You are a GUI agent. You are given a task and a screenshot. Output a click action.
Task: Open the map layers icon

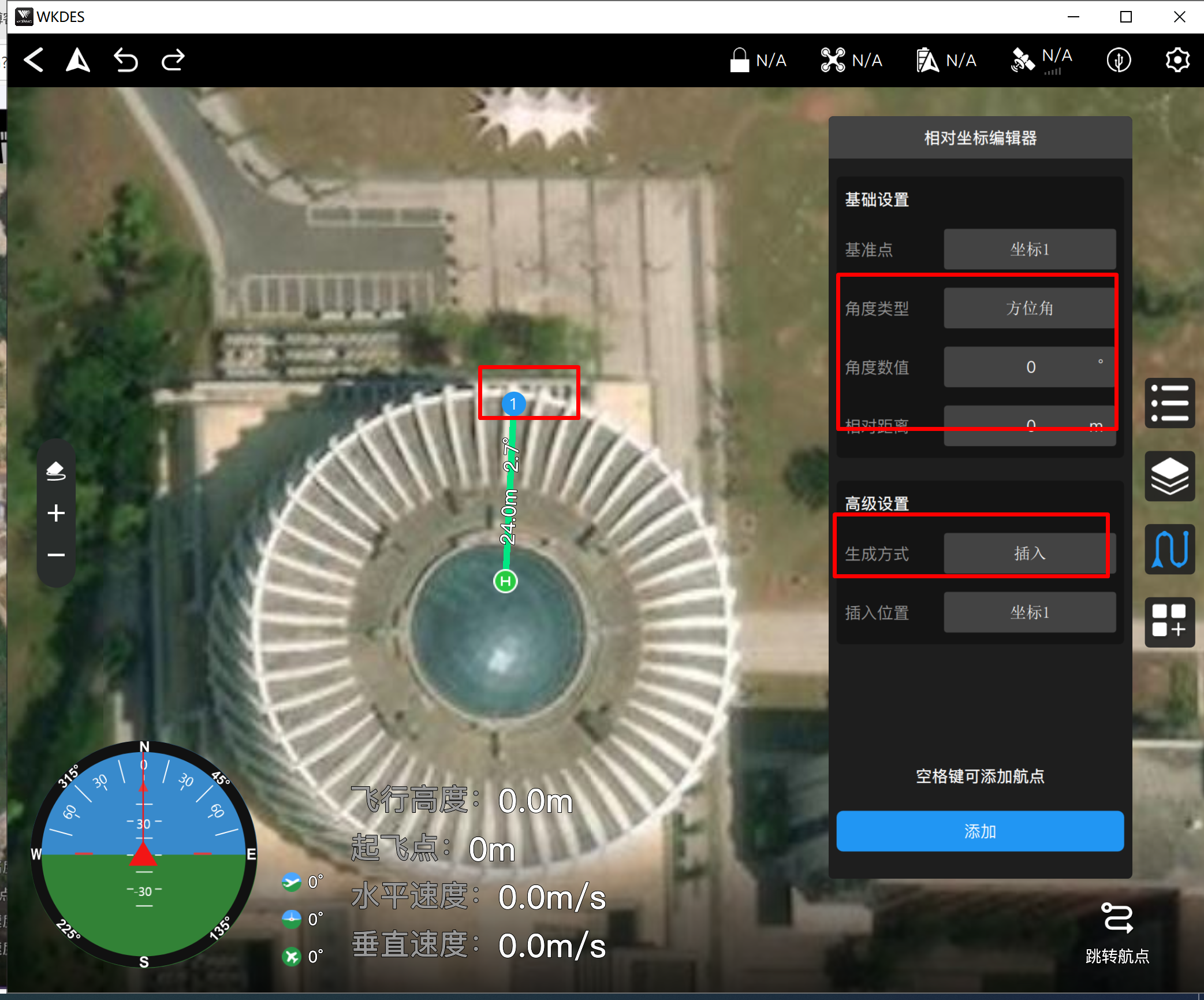[1169, 475]
